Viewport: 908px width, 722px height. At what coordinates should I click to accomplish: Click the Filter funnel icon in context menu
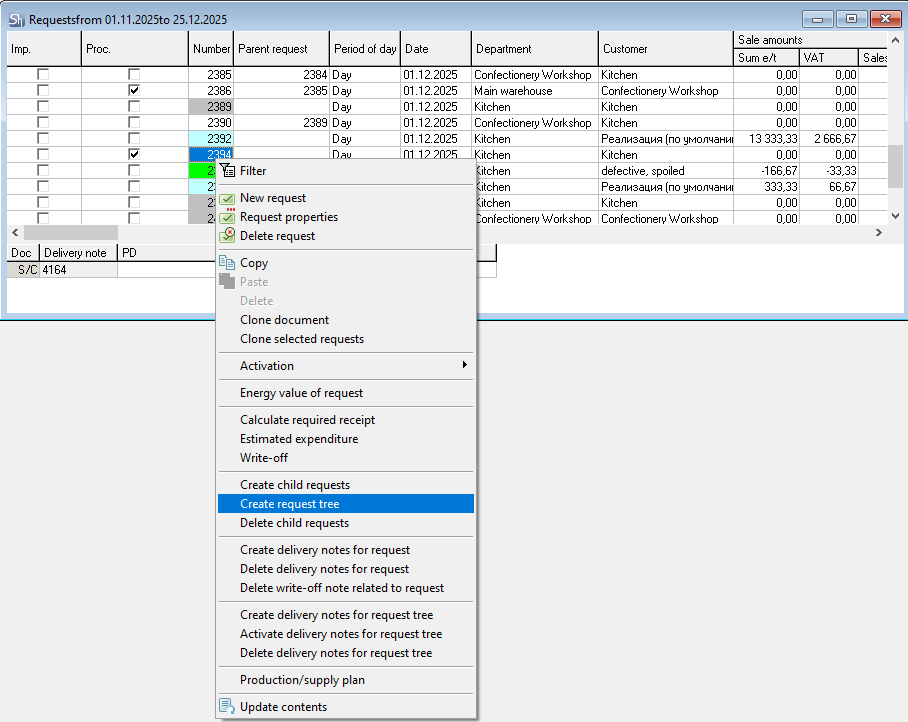point(227,171)
